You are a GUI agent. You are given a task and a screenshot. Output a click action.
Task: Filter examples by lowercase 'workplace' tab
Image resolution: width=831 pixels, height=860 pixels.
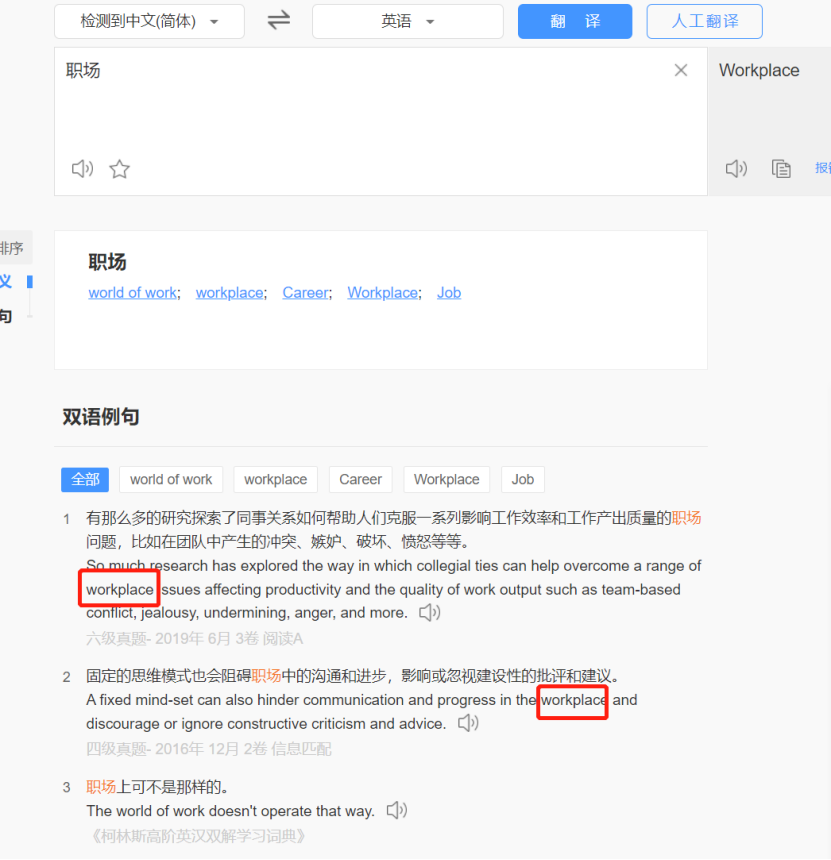point(275,479)
